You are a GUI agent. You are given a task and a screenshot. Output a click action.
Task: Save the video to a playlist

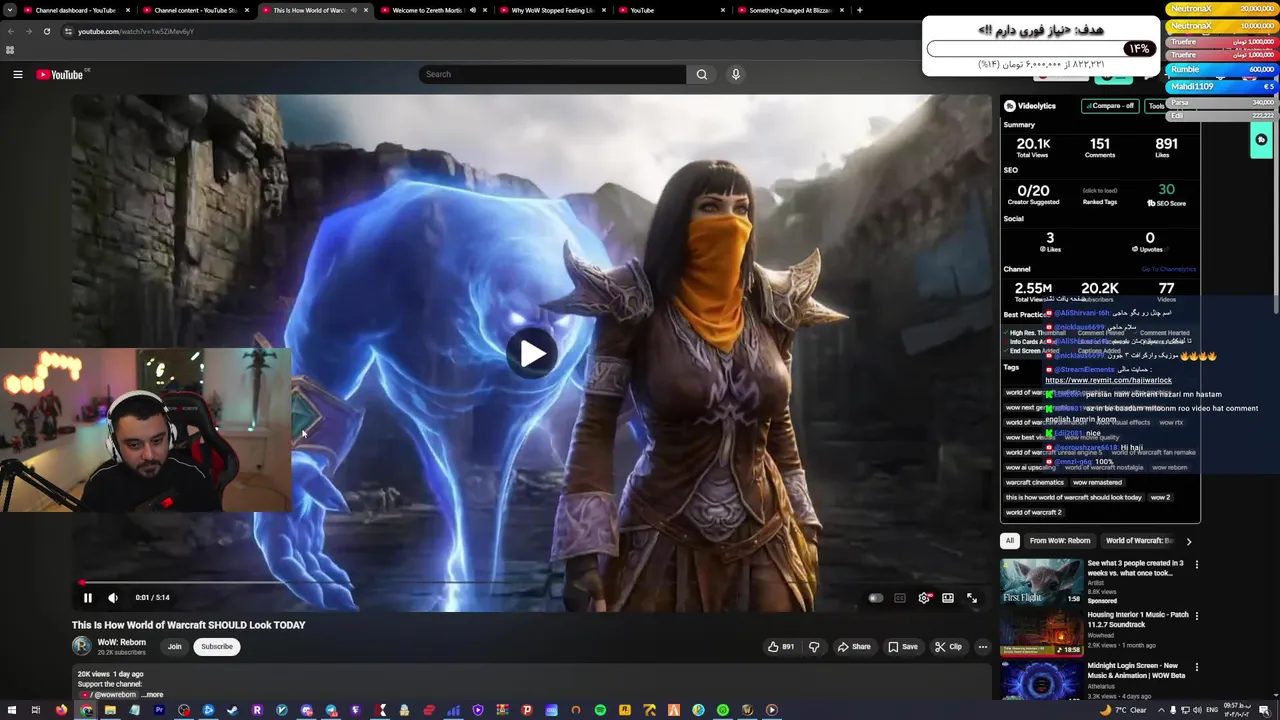pyautogui.click(x=902, y=647)
